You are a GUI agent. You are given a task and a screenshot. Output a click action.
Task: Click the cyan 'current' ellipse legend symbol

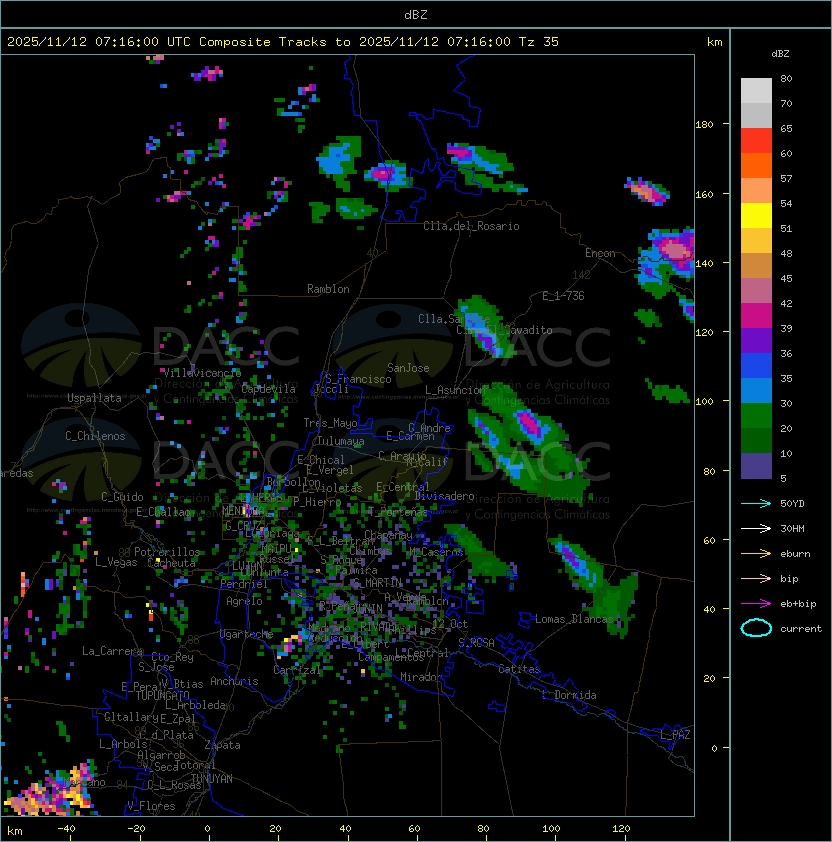click(756, 628)
